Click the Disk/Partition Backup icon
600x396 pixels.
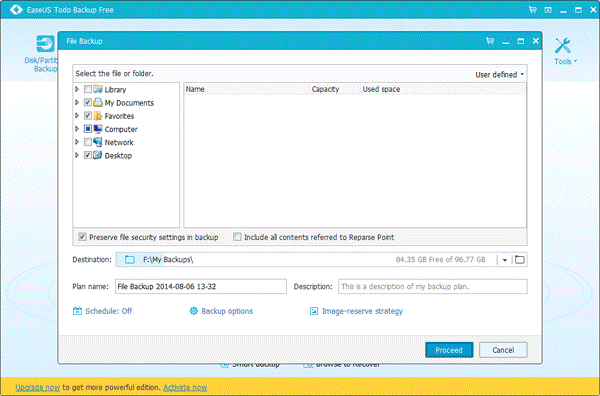pyautogui.click(x=45, y=44)
